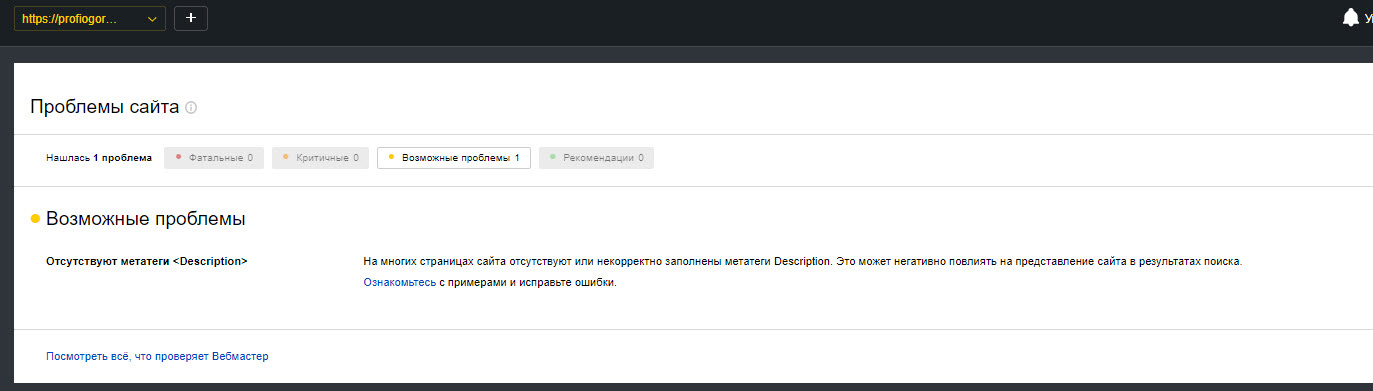This screenshot has width=1373, height=391.
Task: Click the Возможные проблемы section heading
Action: click(146, 218)
